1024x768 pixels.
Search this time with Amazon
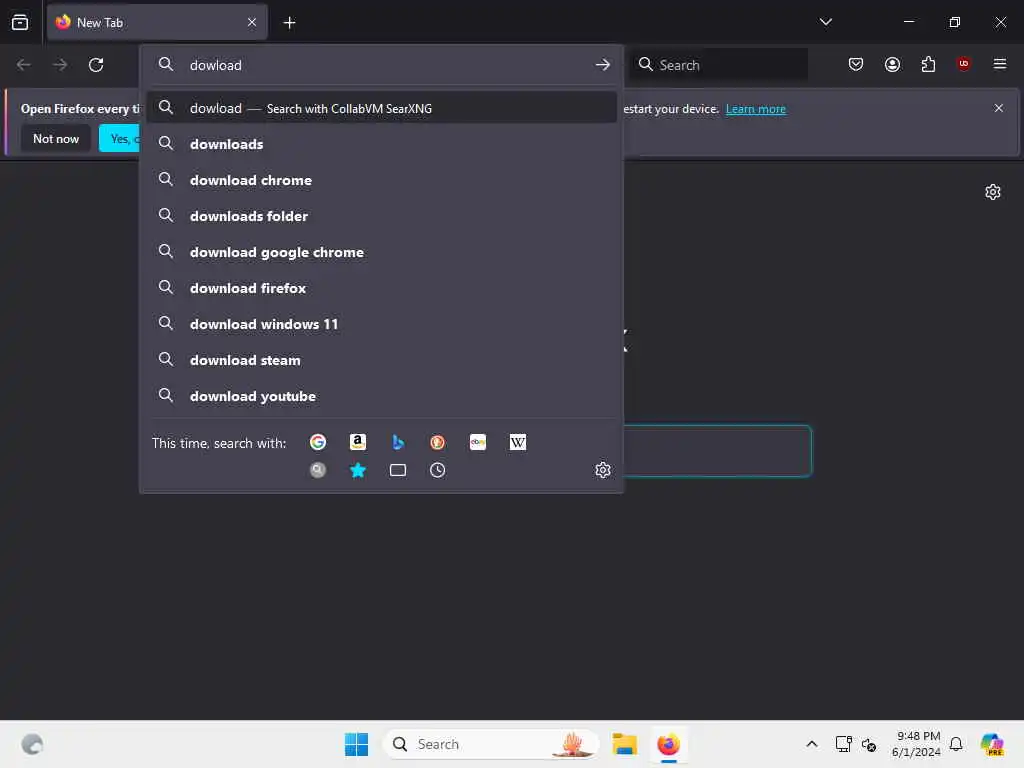357,442
